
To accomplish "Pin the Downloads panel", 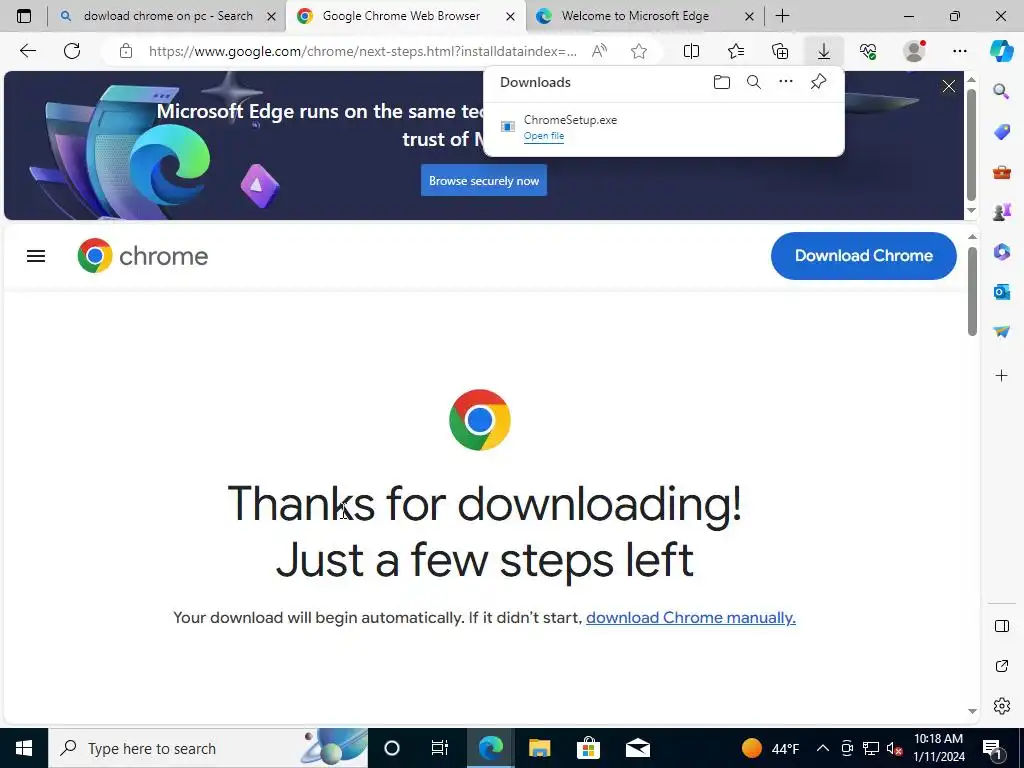I will [818, 82].
